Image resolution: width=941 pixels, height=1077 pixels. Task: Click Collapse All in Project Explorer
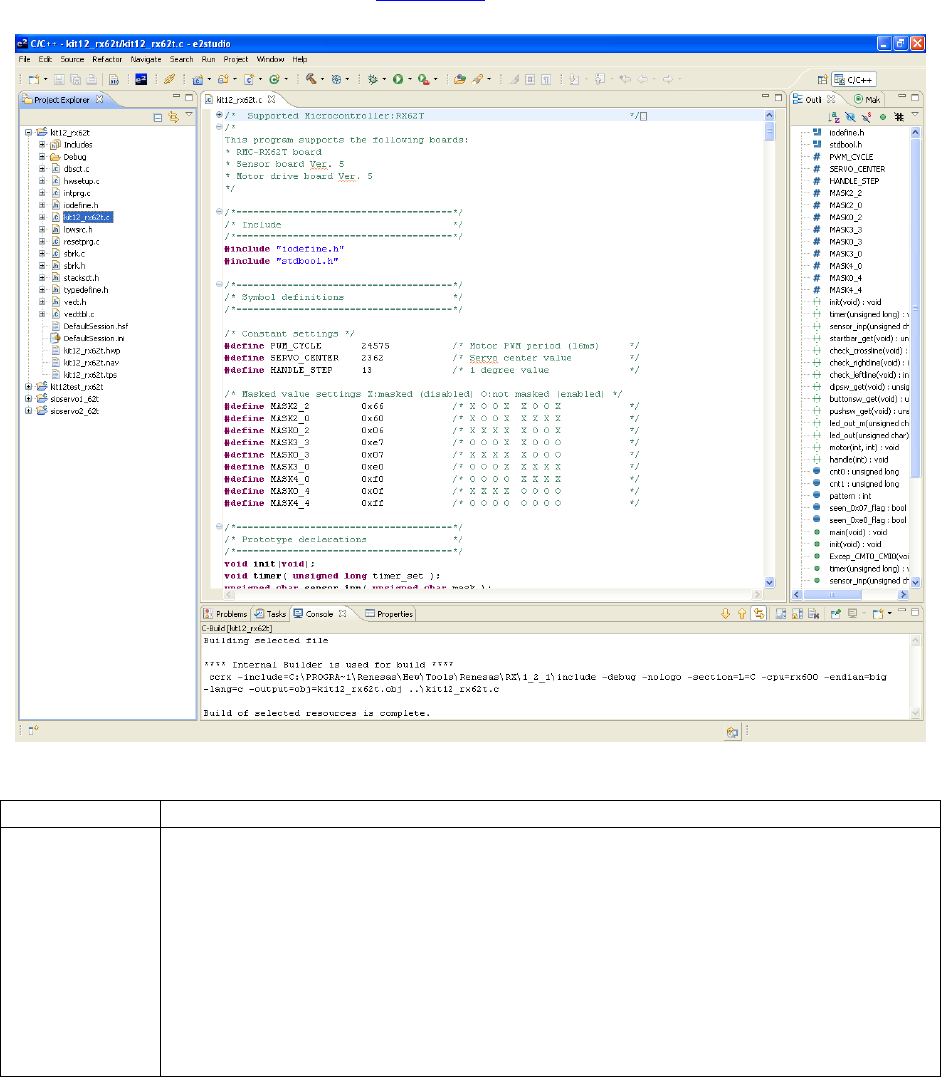158,117
